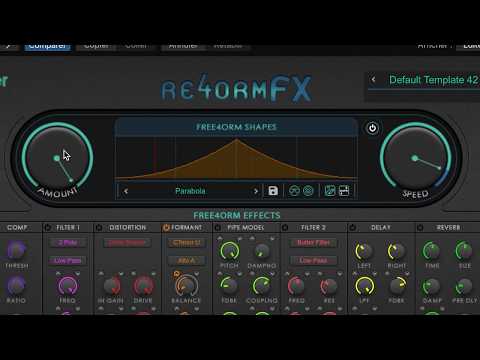
Task: Click the AMOUNT knob
Action: point(57,158)
